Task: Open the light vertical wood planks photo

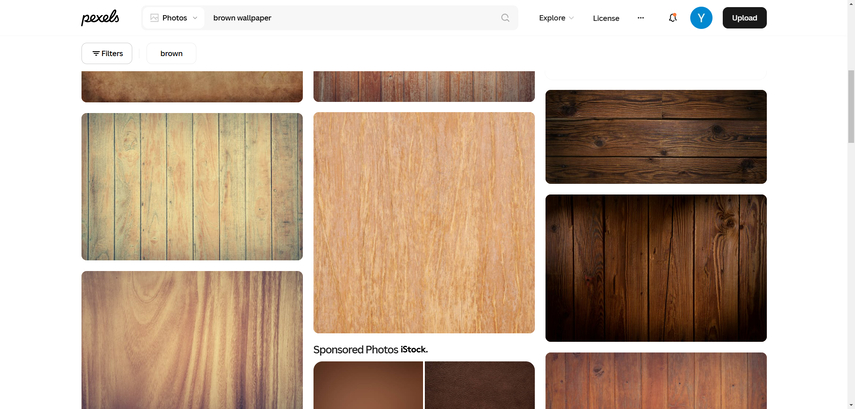Action: [192, 187]
